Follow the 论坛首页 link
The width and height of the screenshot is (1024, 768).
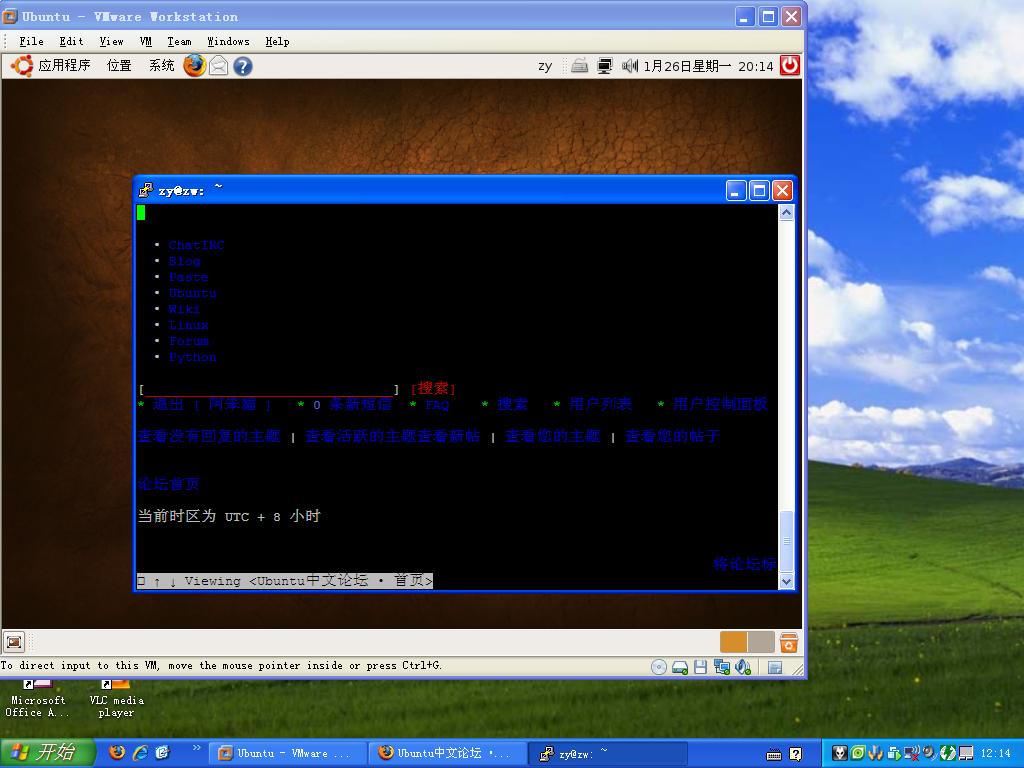pyautogui.click(x=168, y=484)
